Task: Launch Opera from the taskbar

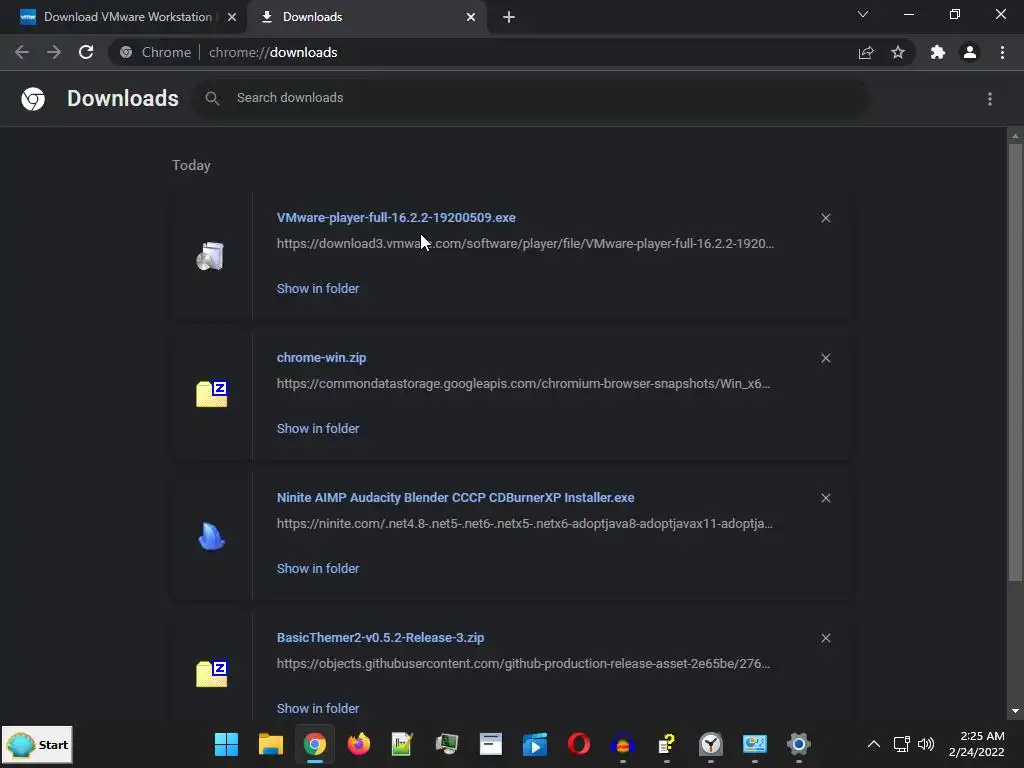Action: [579, 744]
